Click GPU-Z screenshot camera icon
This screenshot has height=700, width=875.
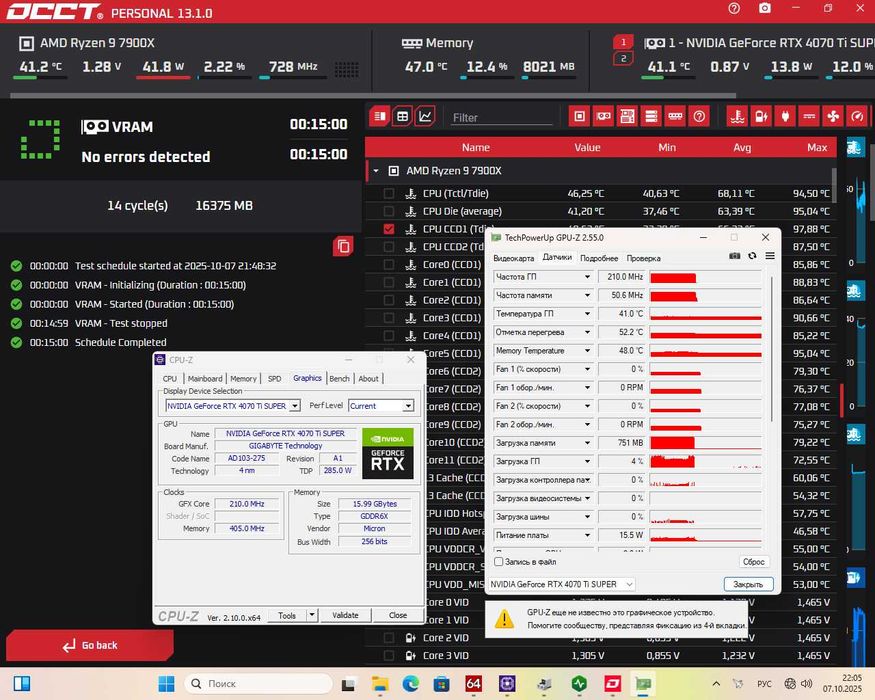734,256
